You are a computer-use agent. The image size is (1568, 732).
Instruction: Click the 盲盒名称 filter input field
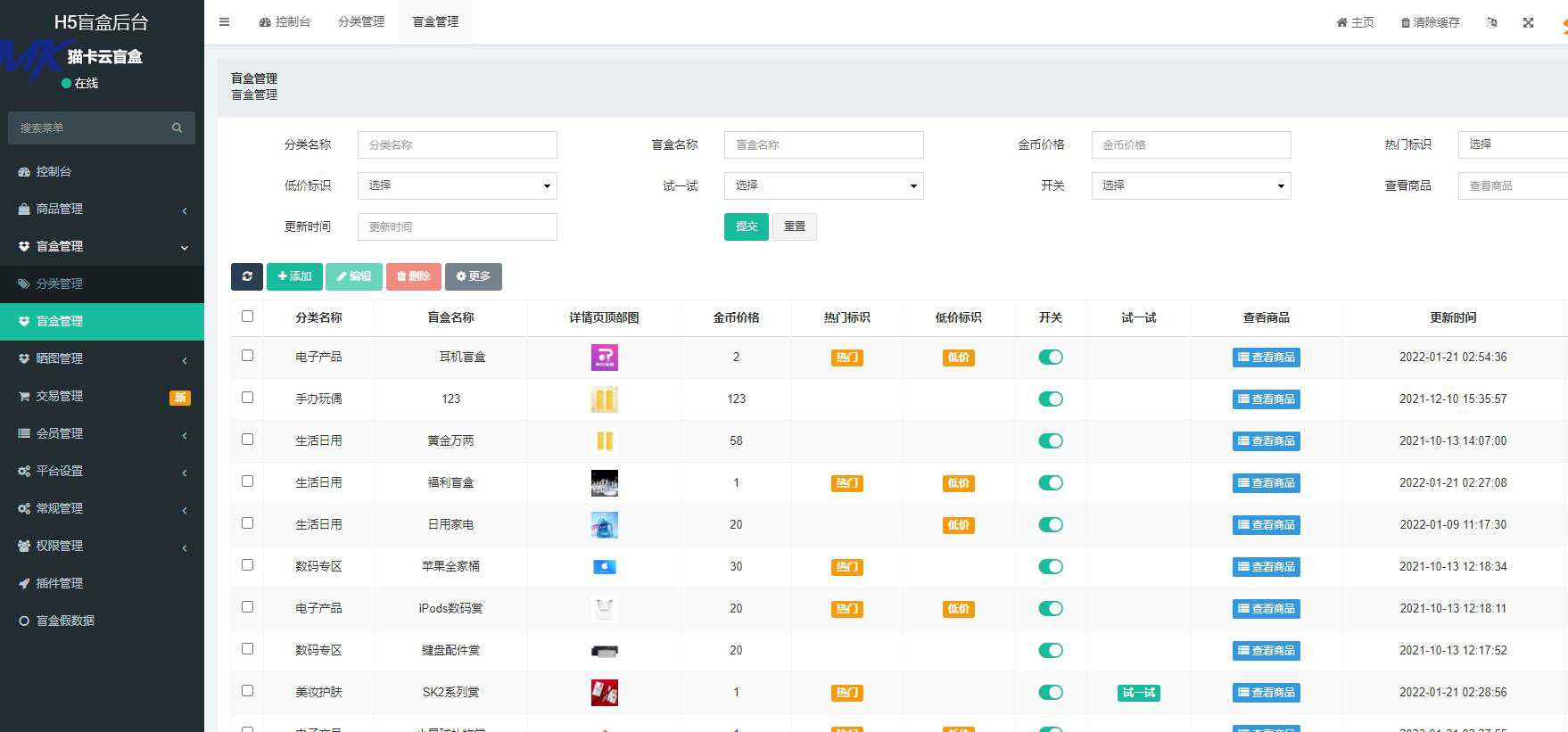tap(824, 144)
